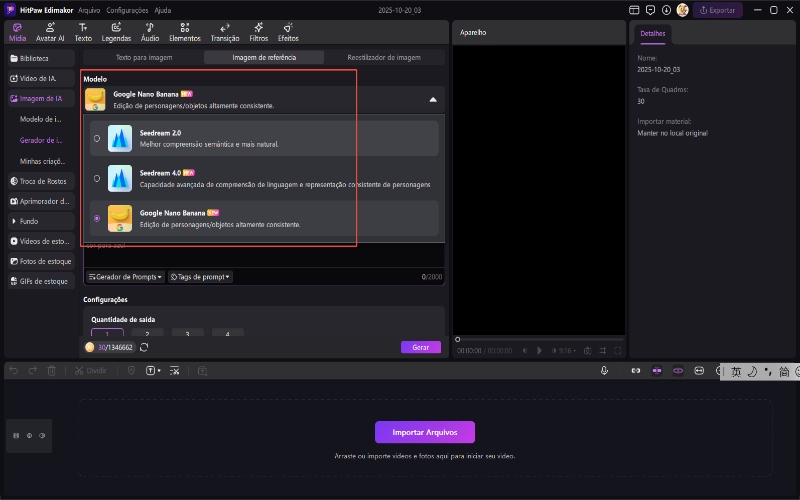
Task: Click the Gerar button
Action: click(x=420, y=347)
